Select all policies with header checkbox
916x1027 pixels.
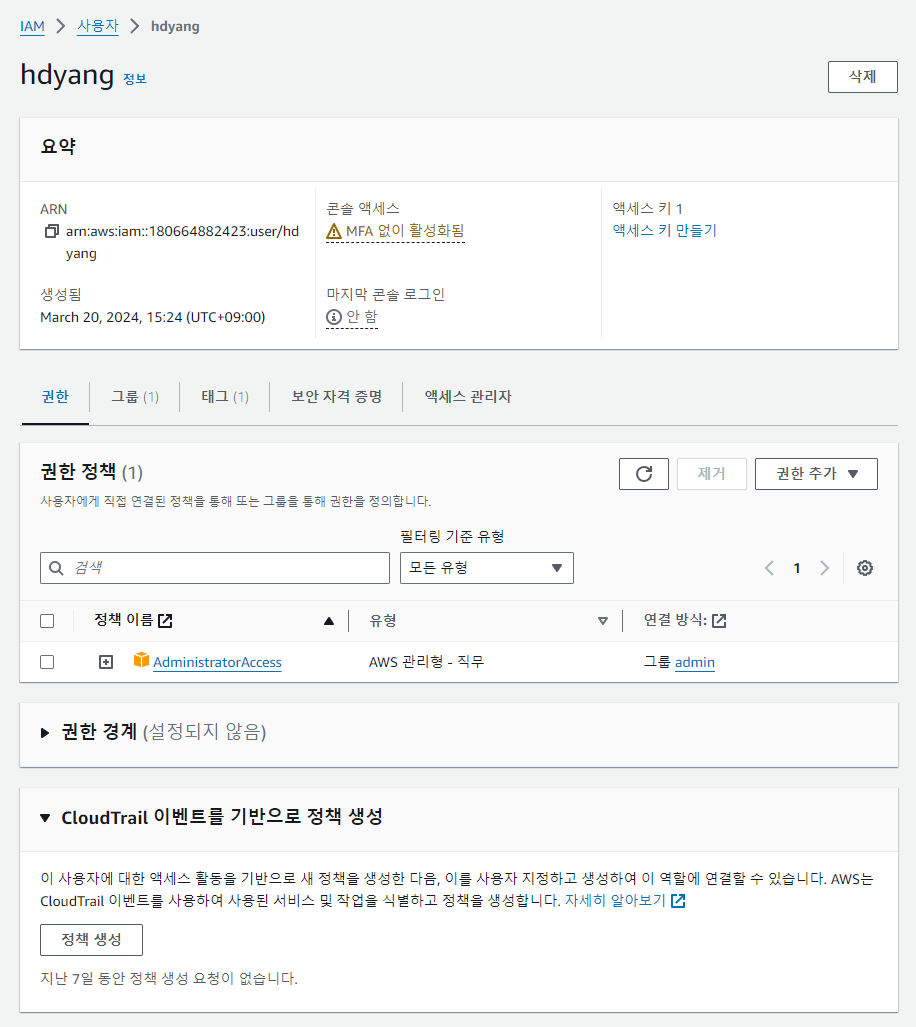click(47, 621)
